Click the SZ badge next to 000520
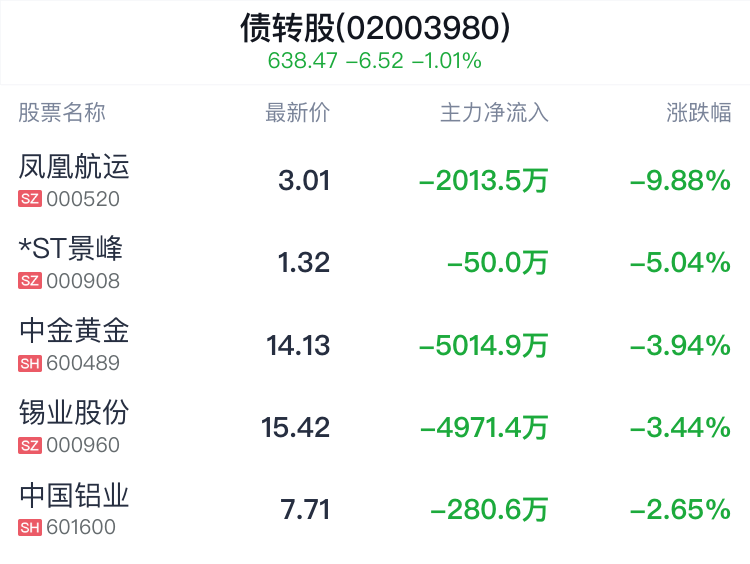Viewport: 750px width, 564px height. coord(30,199)
